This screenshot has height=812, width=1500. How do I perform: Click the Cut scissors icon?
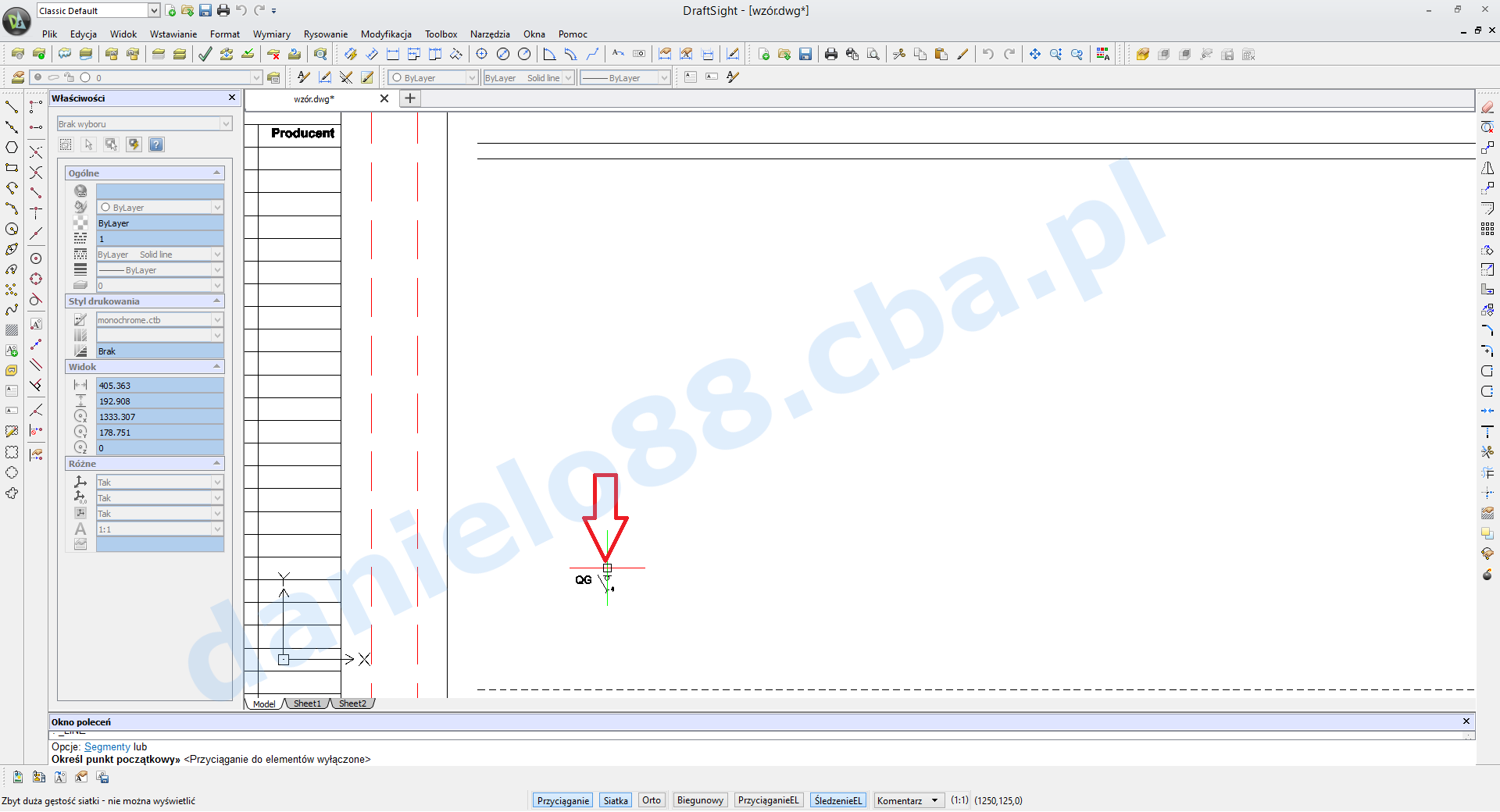(x=899, y=54)
